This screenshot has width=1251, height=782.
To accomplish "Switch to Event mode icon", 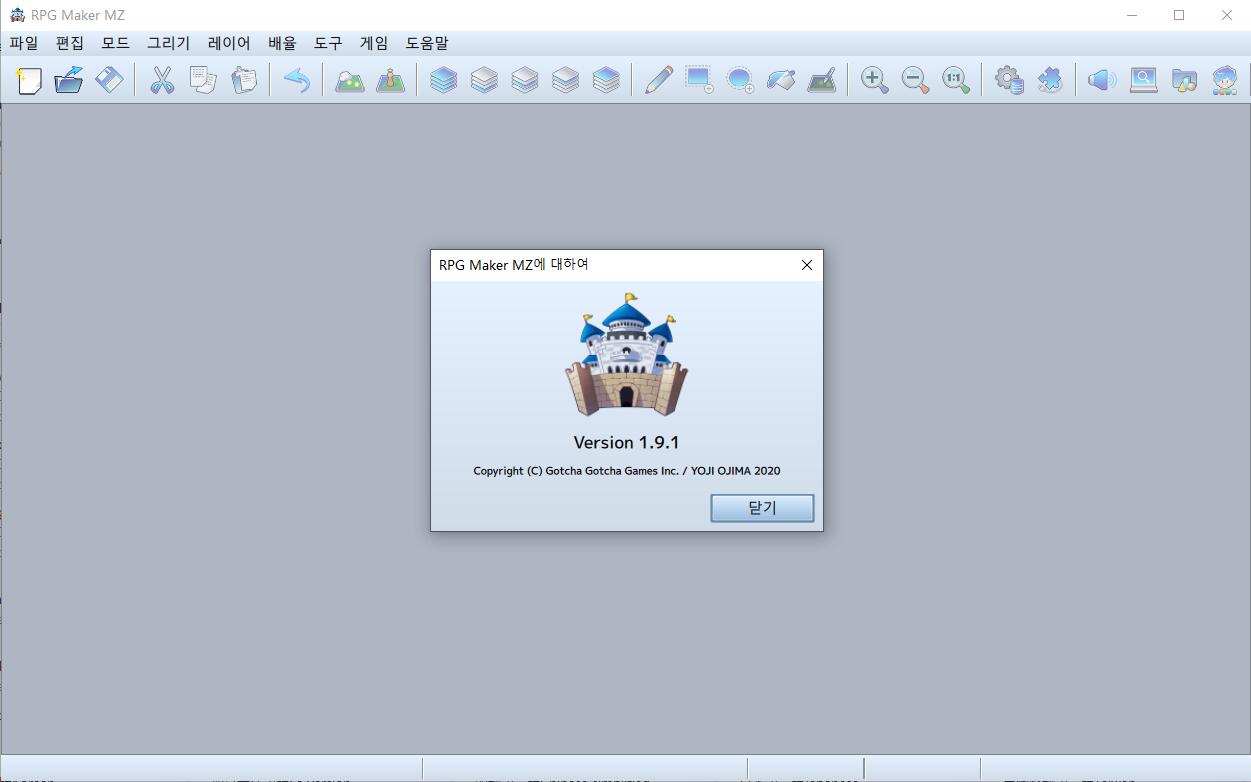I will tap(390, 80).
